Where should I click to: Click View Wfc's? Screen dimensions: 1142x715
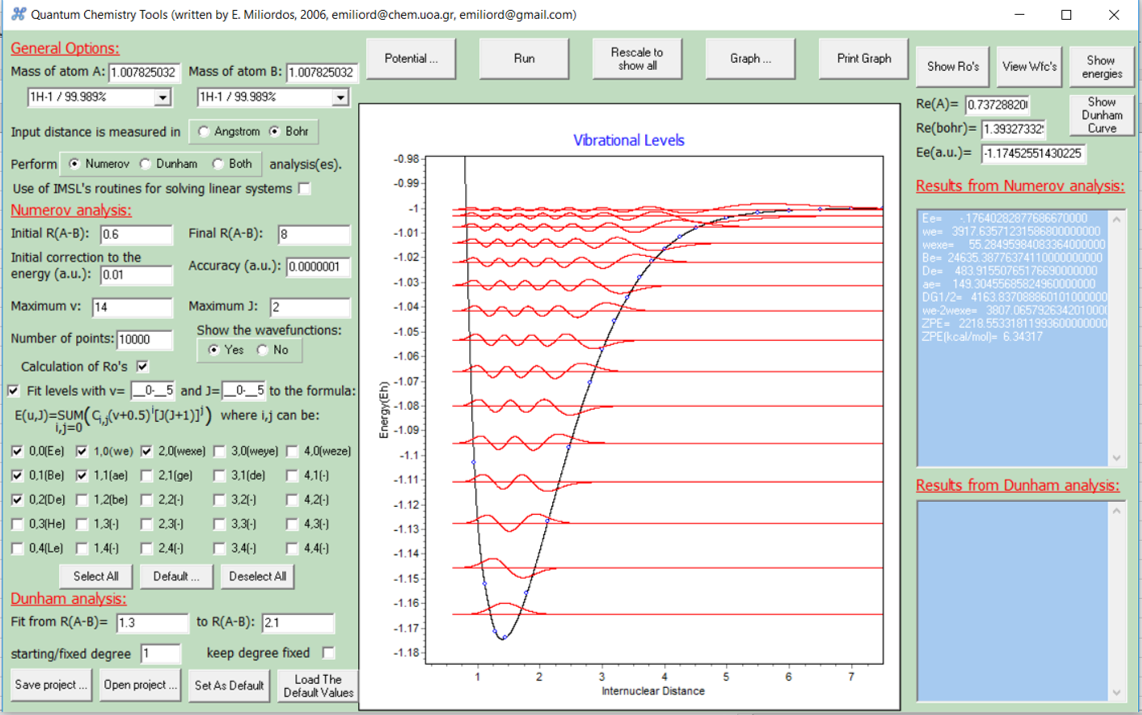[x=1026, y=67]
